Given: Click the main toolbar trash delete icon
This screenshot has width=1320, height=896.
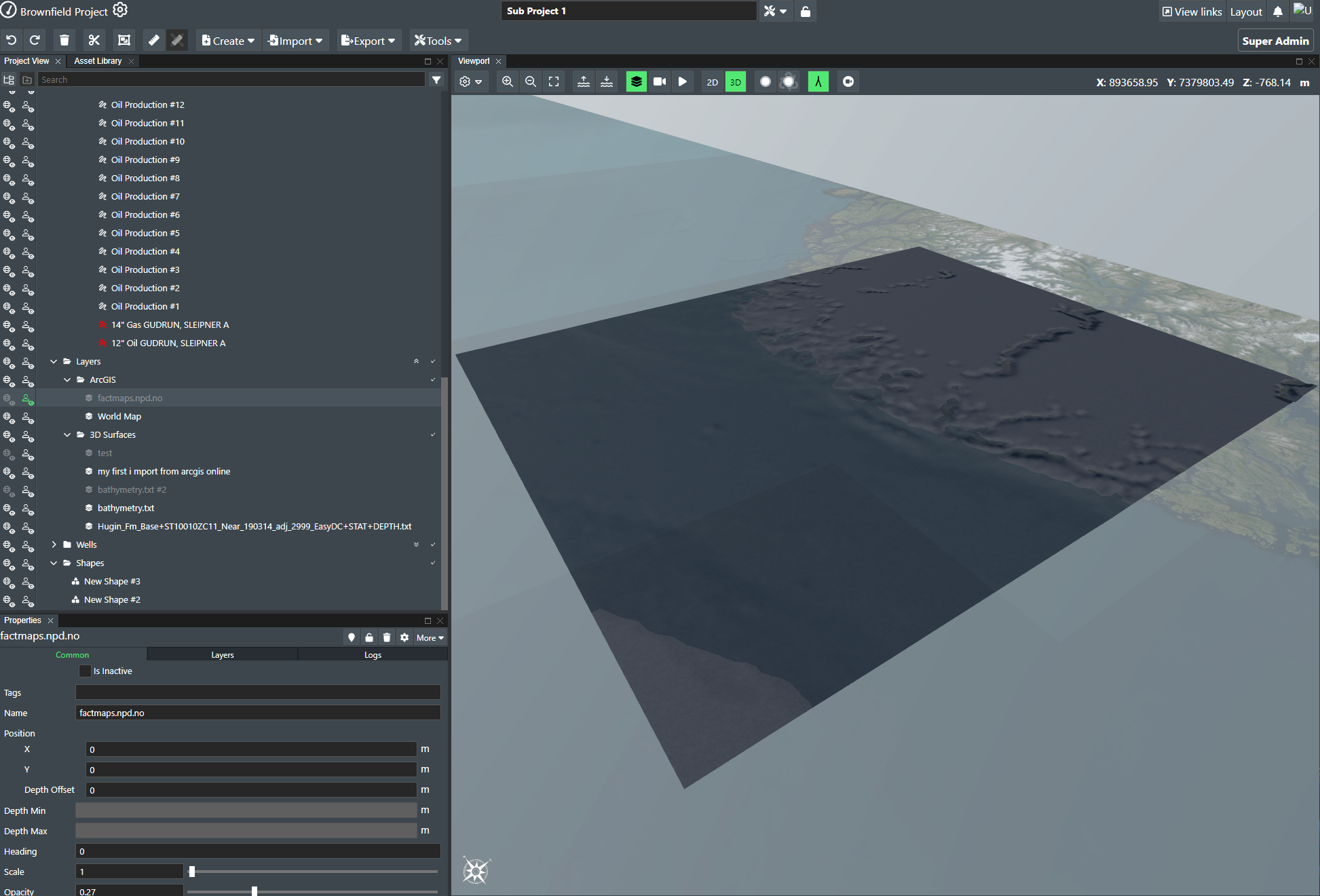Looking at the screenshot, I should pos(64,41).
